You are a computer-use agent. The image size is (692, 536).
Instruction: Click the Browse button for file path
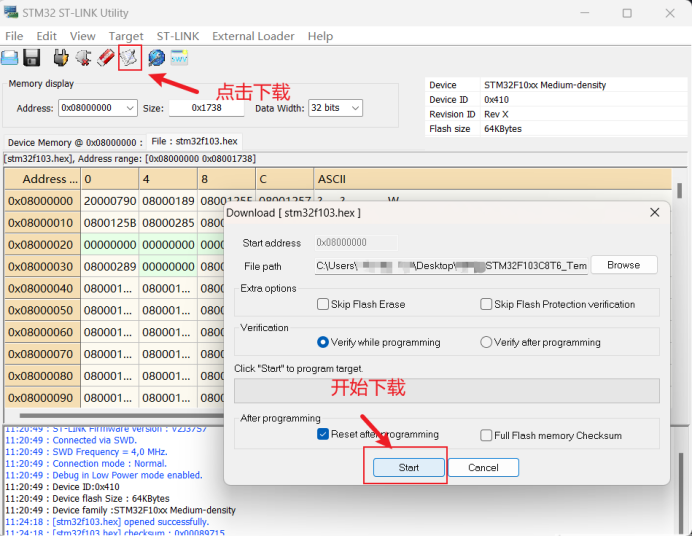[623, 265]
